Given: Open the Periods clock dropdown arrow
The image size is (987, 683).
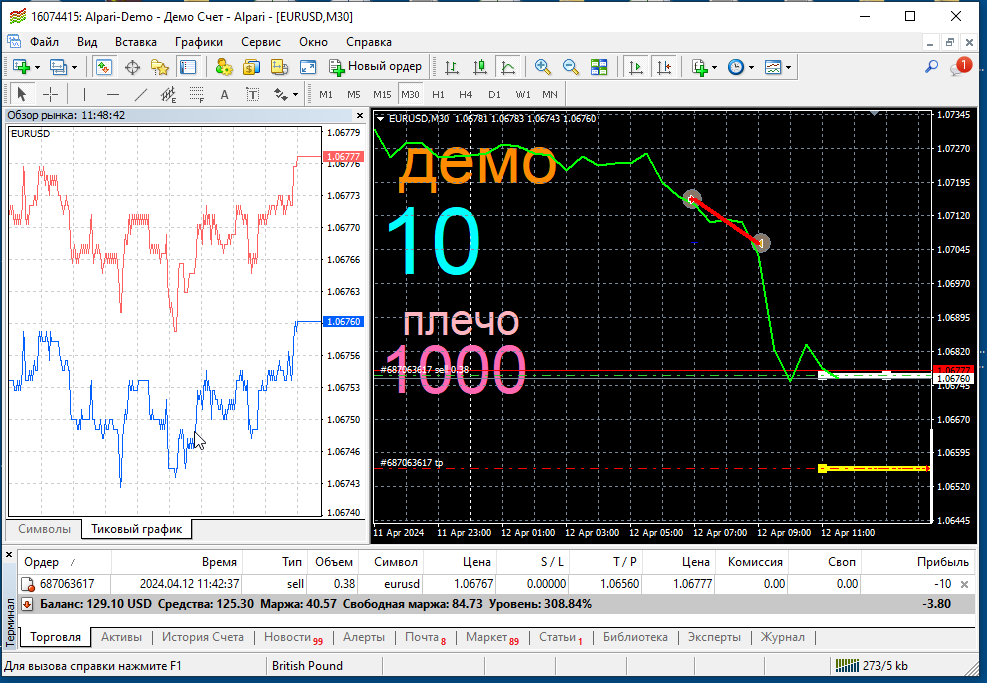Looking at the screenshot, I should (x=751, y=67).
